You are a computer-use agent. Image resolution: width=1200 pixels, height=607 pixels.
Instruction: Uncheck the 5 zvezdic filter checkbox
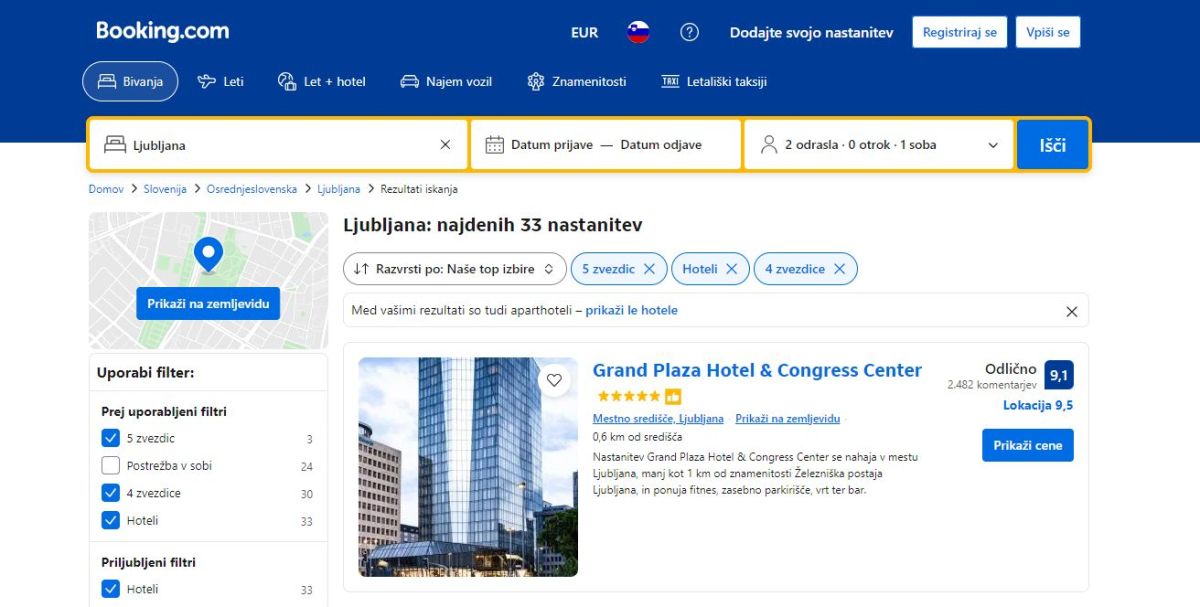(x=111, y=438)
